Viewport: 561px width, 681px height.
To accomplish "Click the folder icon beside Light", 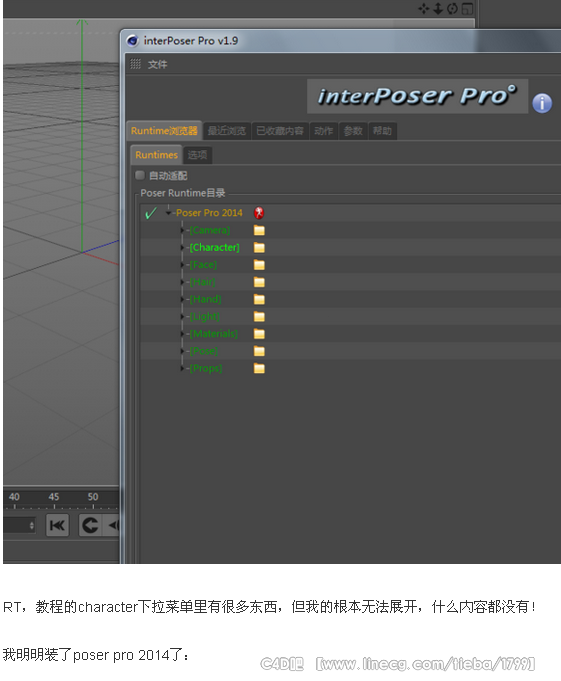I will point(259,317).
